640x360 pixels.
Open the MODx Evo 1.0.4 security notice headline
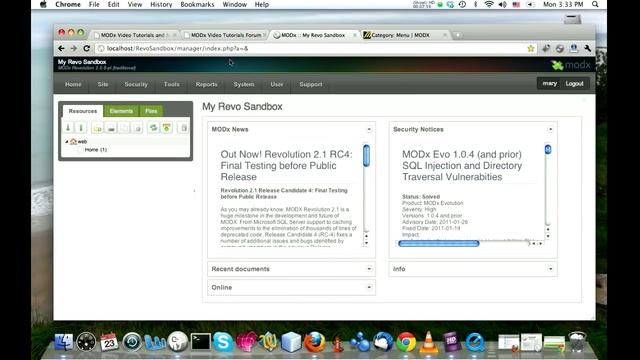coord(462,165)
